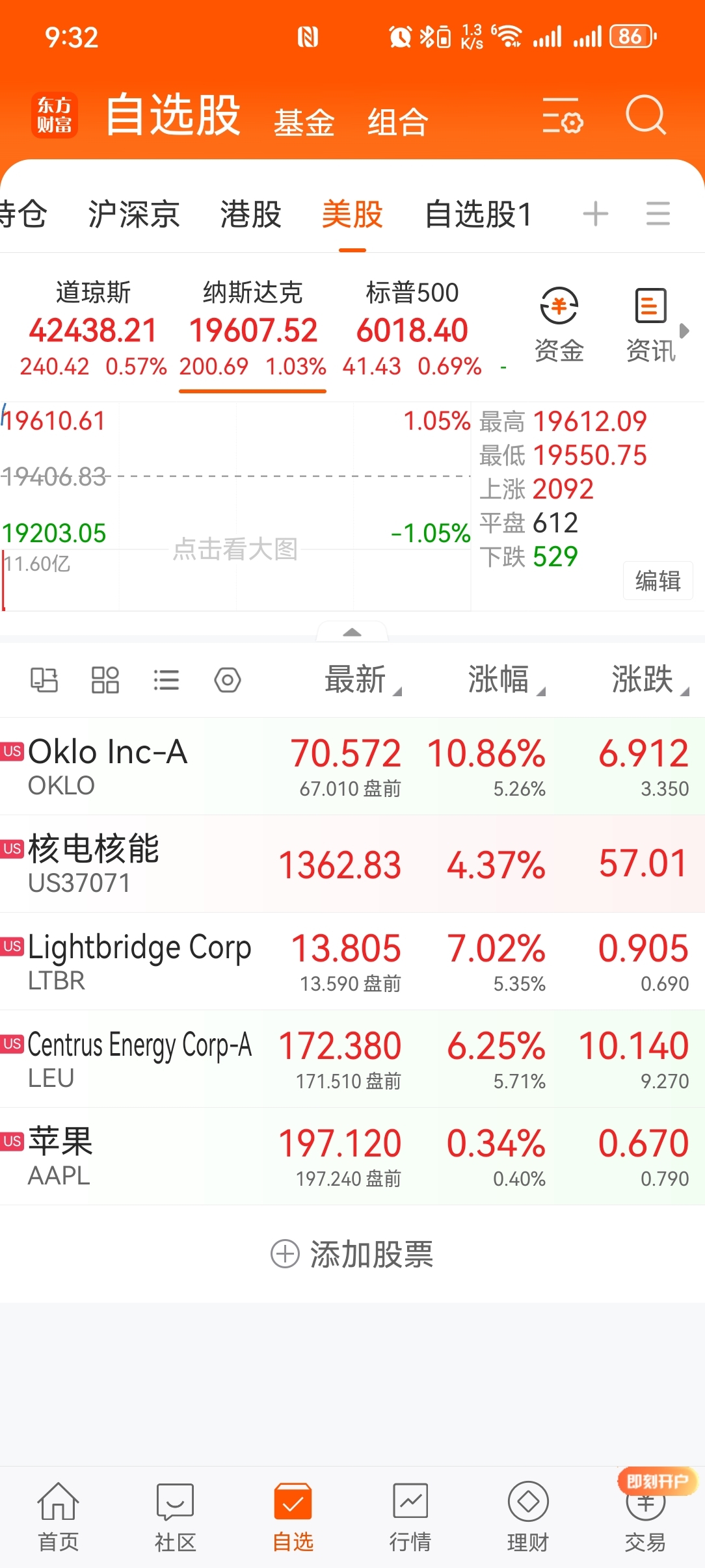
Task: Open the split-panel layout icon
Action: pos(44,681)
